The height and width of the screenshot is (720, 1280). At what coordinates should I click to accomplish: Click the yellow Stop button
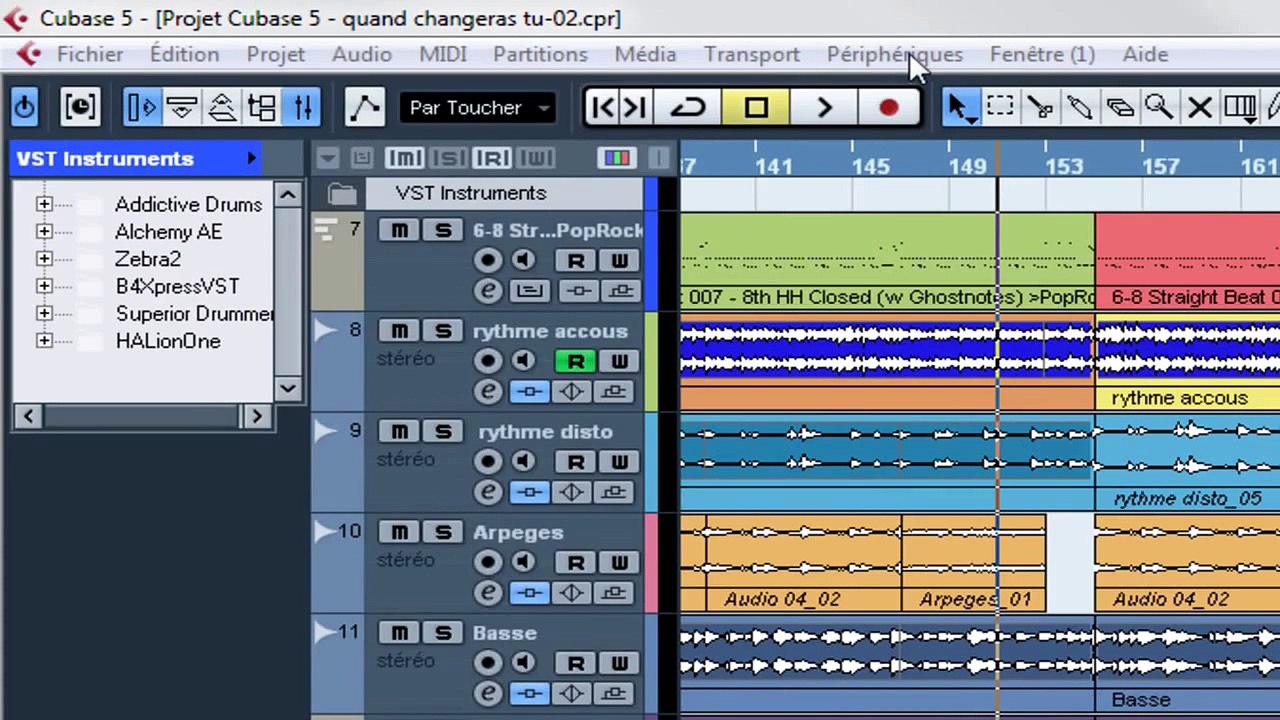tap(756, 107)
